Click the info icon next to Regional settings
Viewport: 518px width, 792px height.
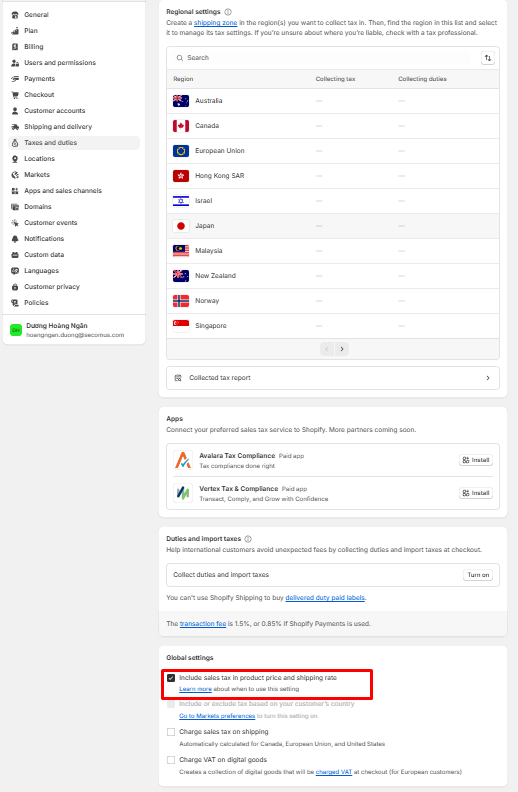click(228, 12)
